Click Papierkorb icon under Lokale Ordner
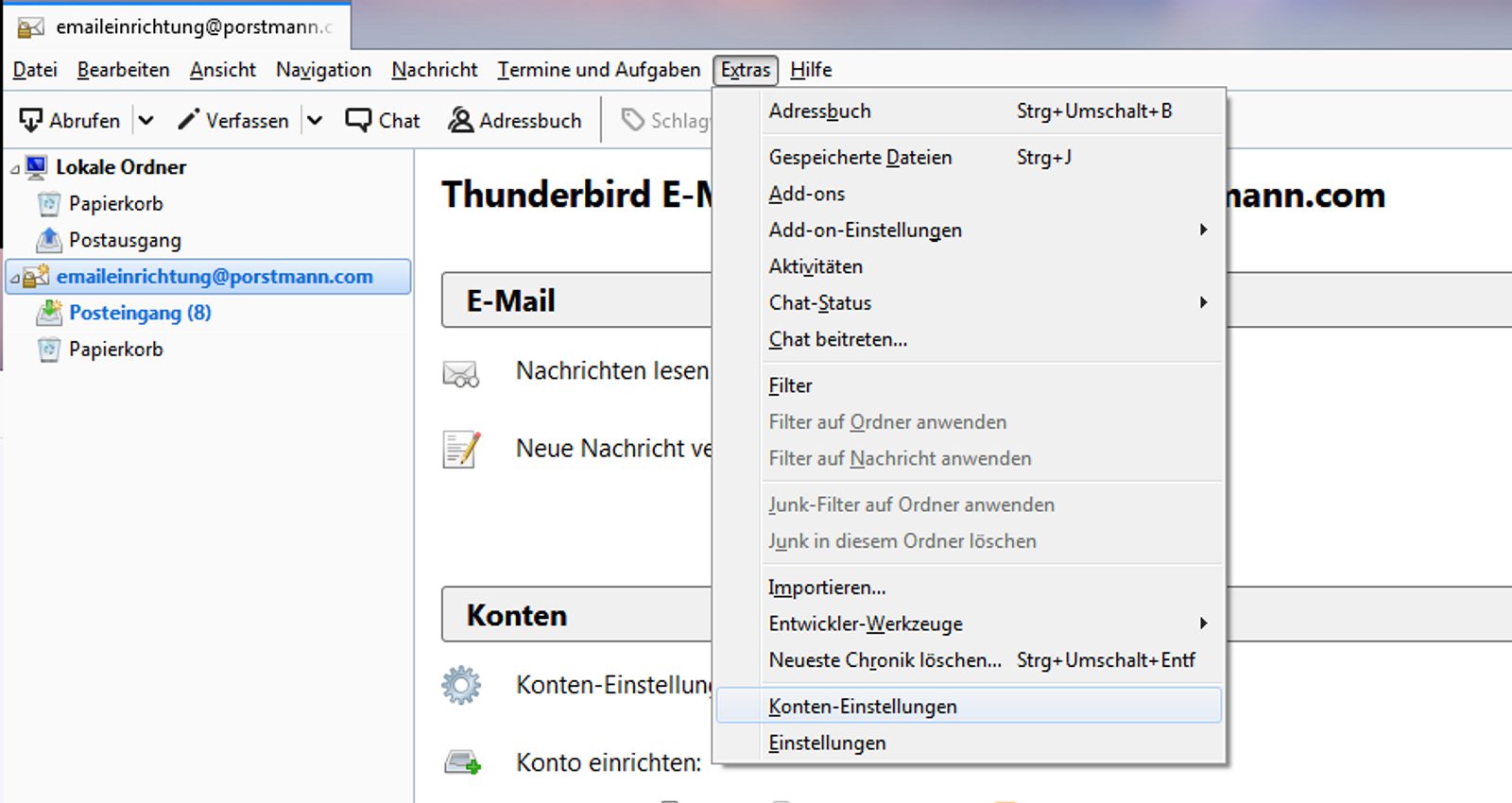 tap(49, 203)
